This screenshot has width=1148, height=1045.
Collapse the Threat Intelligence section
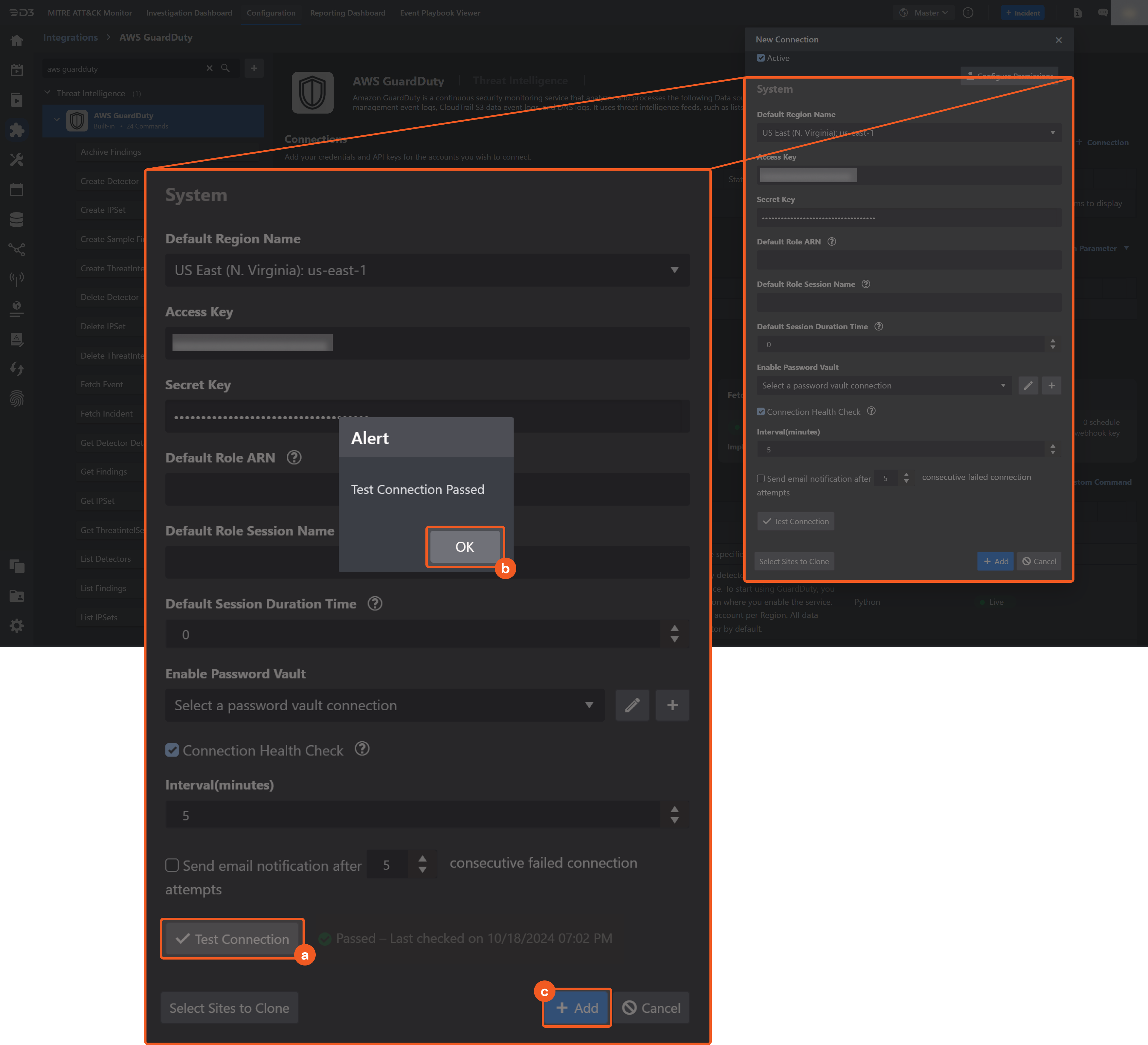click(48, 93)
